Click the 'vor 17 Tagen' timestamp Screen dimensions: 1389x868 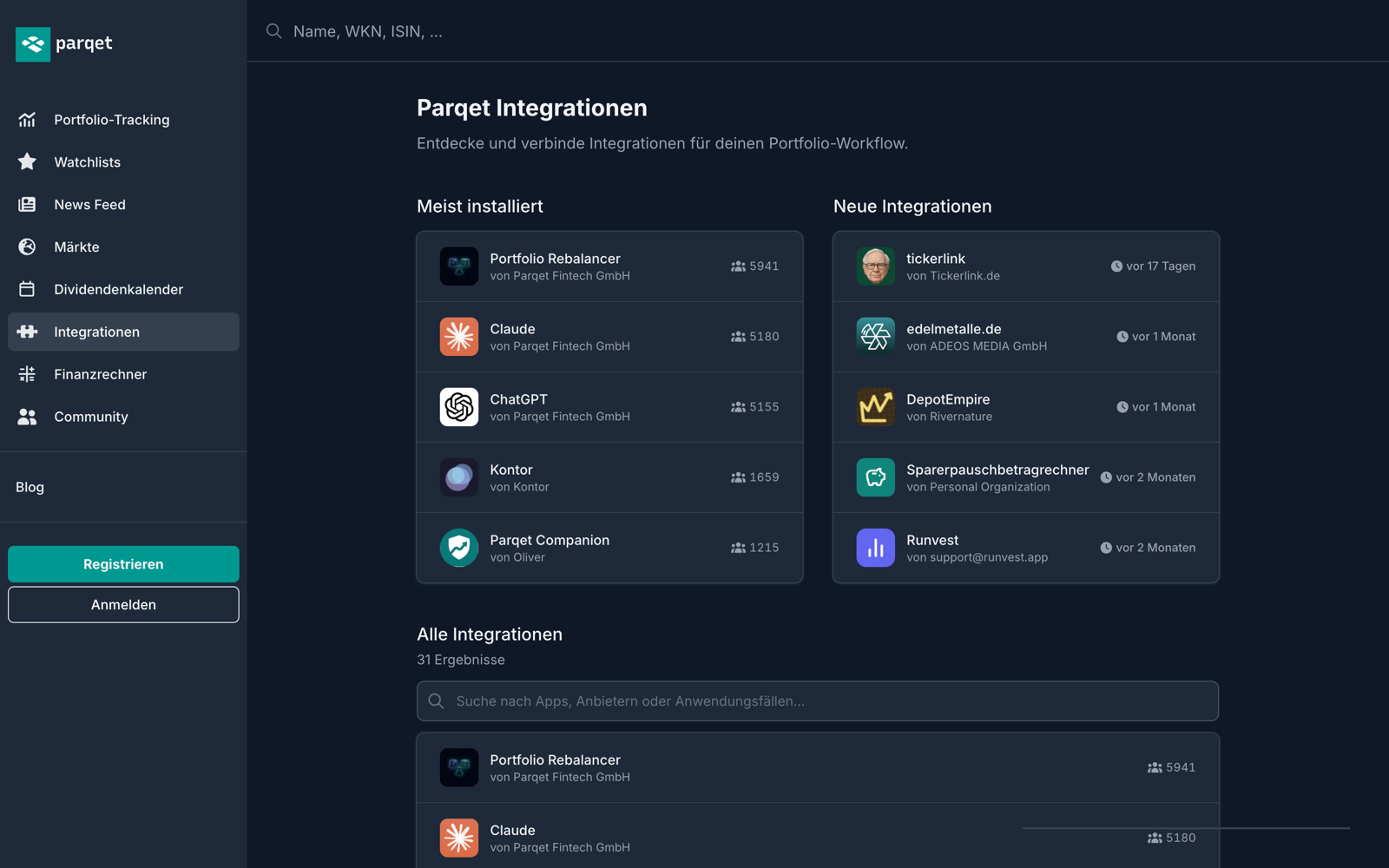[x=1161, y=266]
